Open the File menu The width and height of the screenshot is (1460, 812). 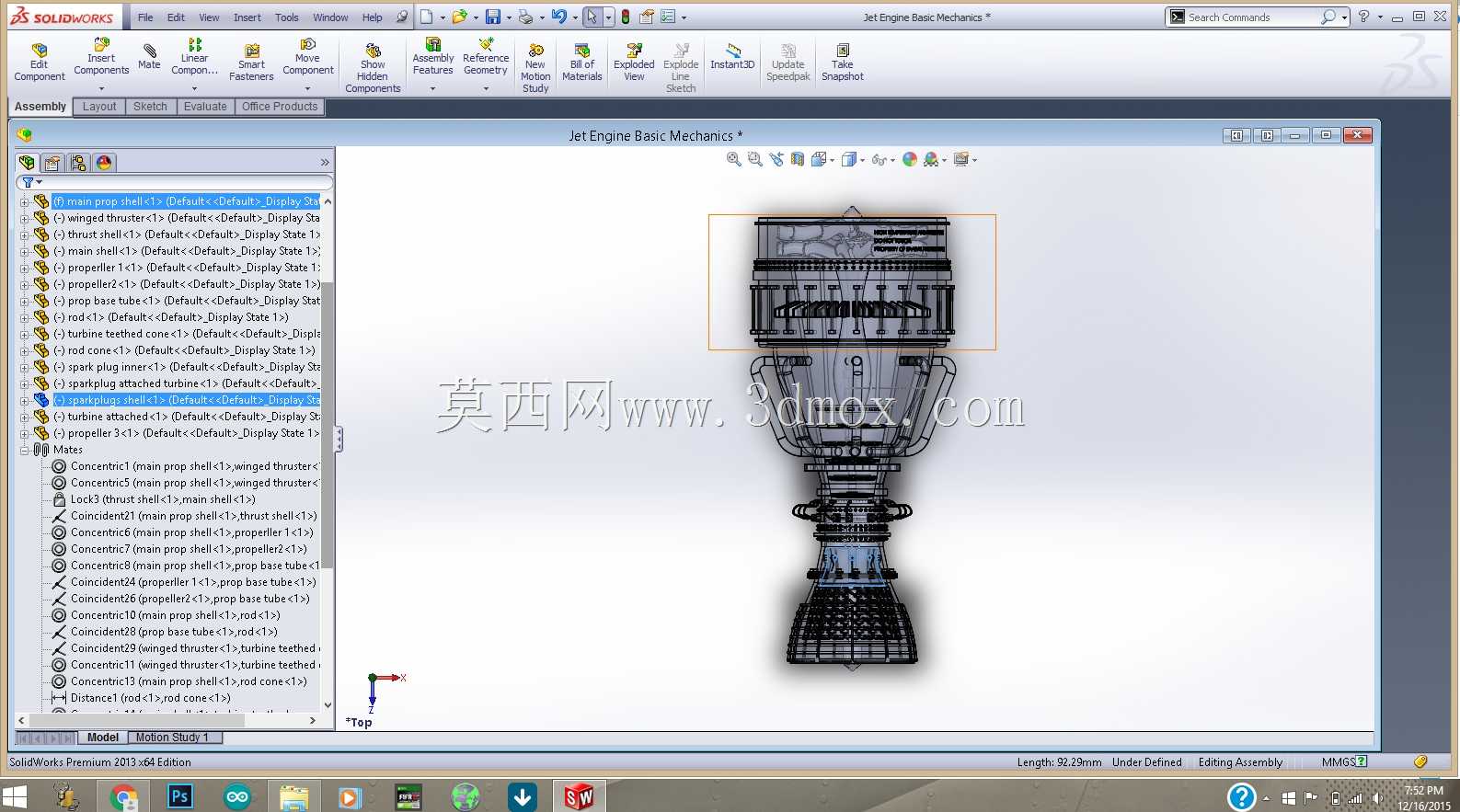[145, 17]
